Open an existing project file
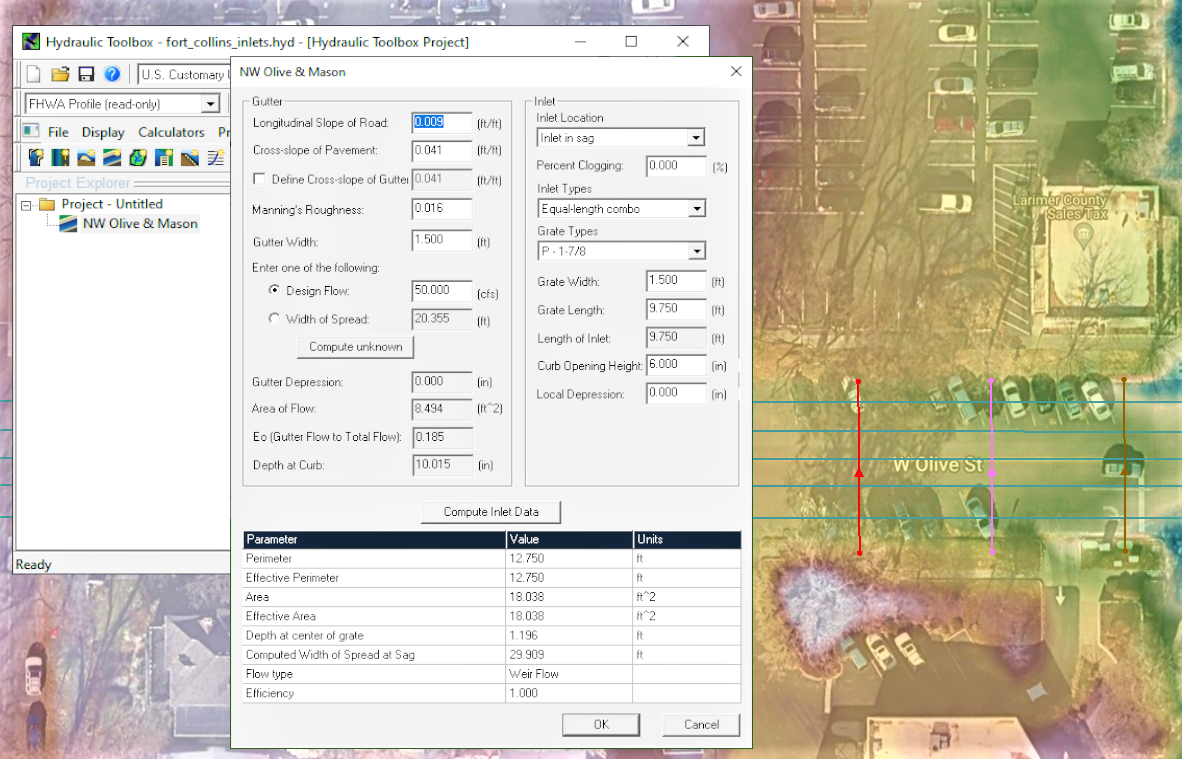Viewport: 1182px width, 759px height. 58,73
